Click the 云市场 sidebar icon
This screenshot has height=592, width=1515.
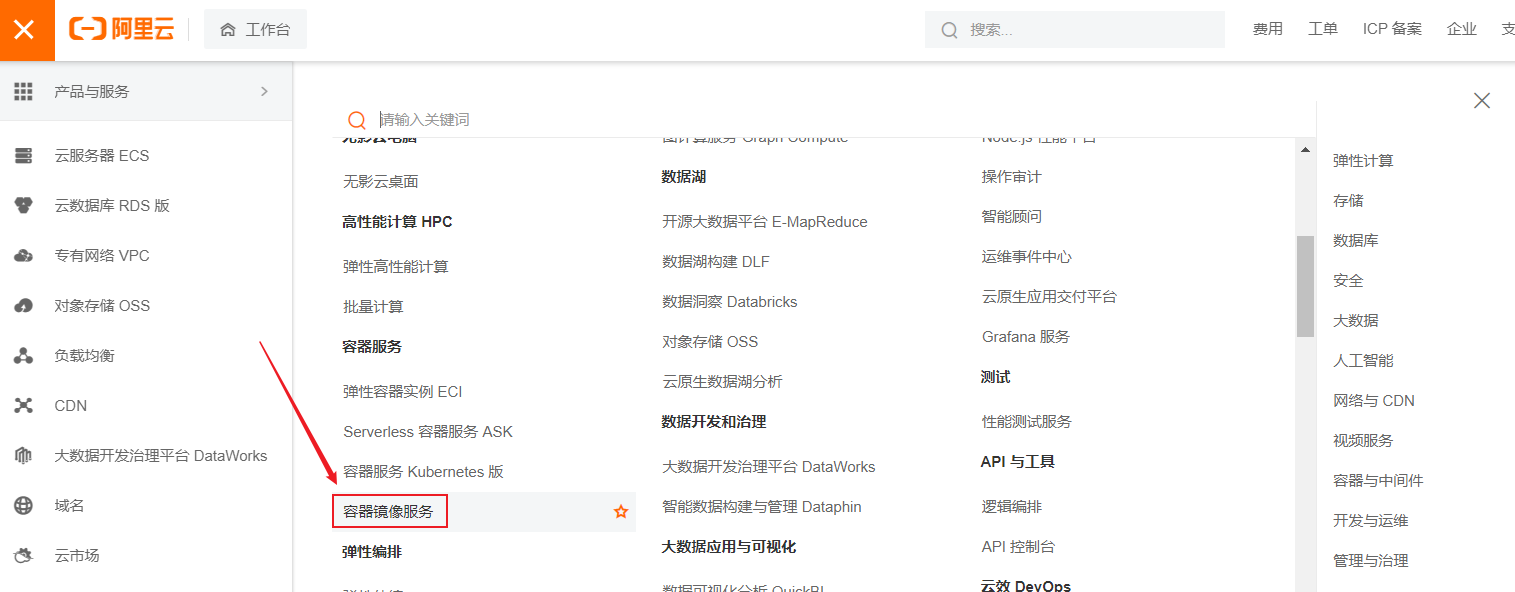(x=23, y=556)
